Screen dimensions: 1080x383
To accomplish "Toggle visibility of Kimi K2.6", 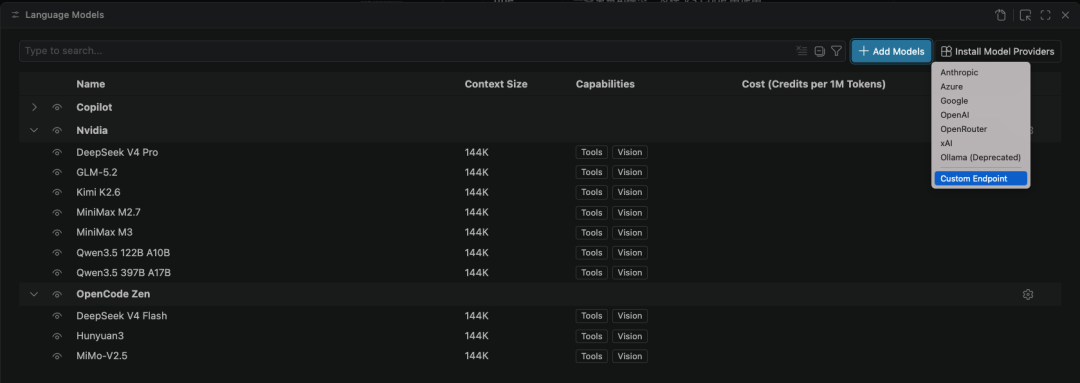I will [57, 192].
